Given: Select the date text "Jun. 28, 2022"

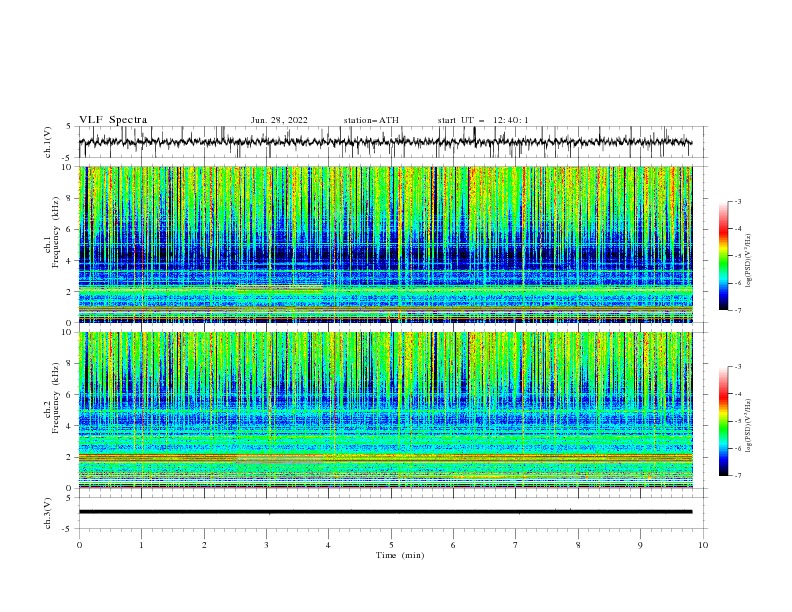Looking at the screenshot, I should pyautogui.click(x=279, y=120).
